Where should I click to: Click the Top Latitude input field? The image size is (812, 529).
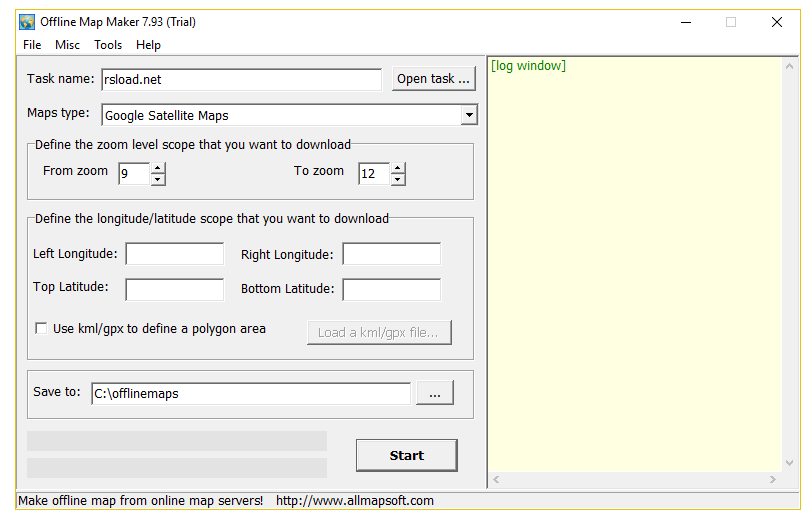175,290
